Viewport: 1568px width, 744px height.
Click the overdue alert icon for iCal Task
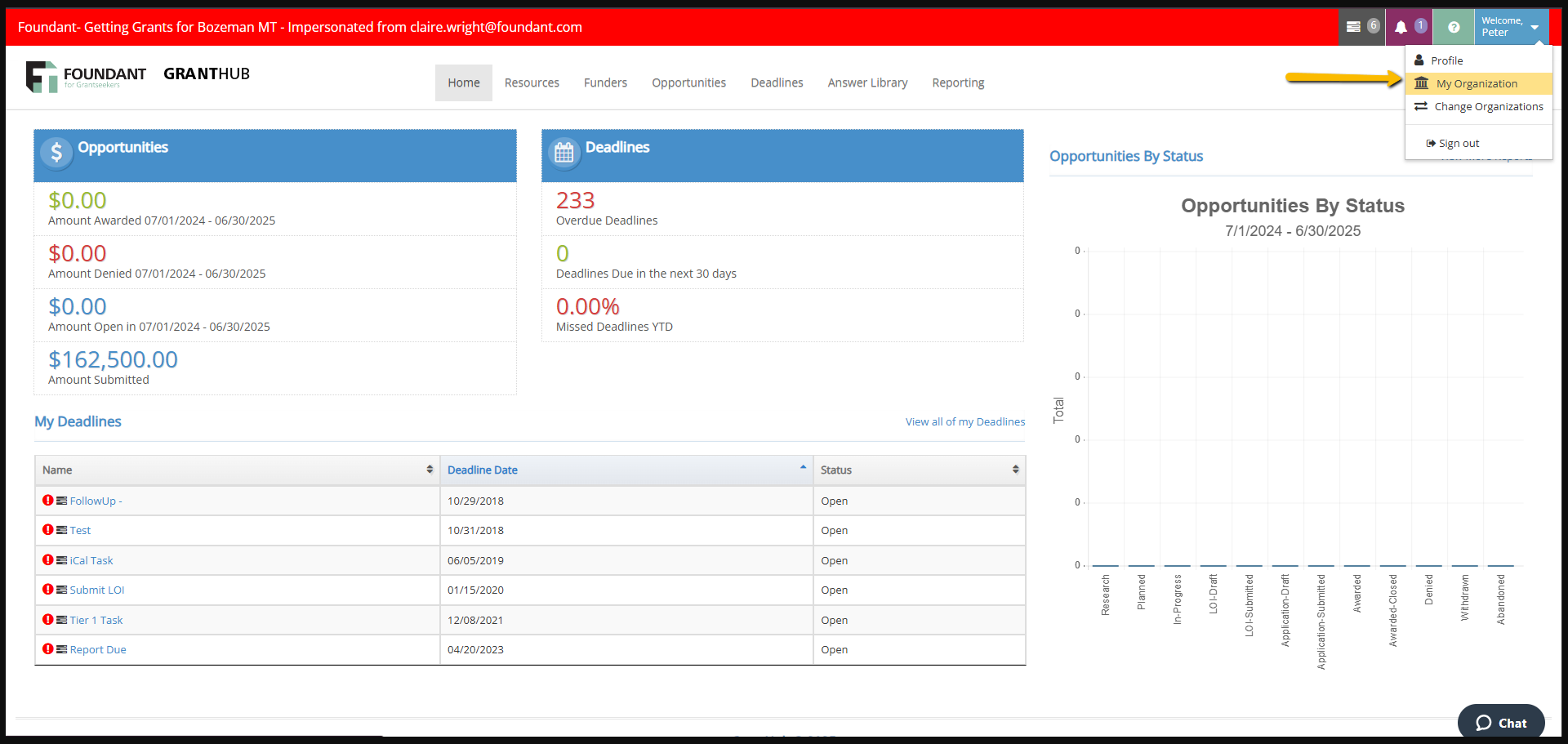48,559
